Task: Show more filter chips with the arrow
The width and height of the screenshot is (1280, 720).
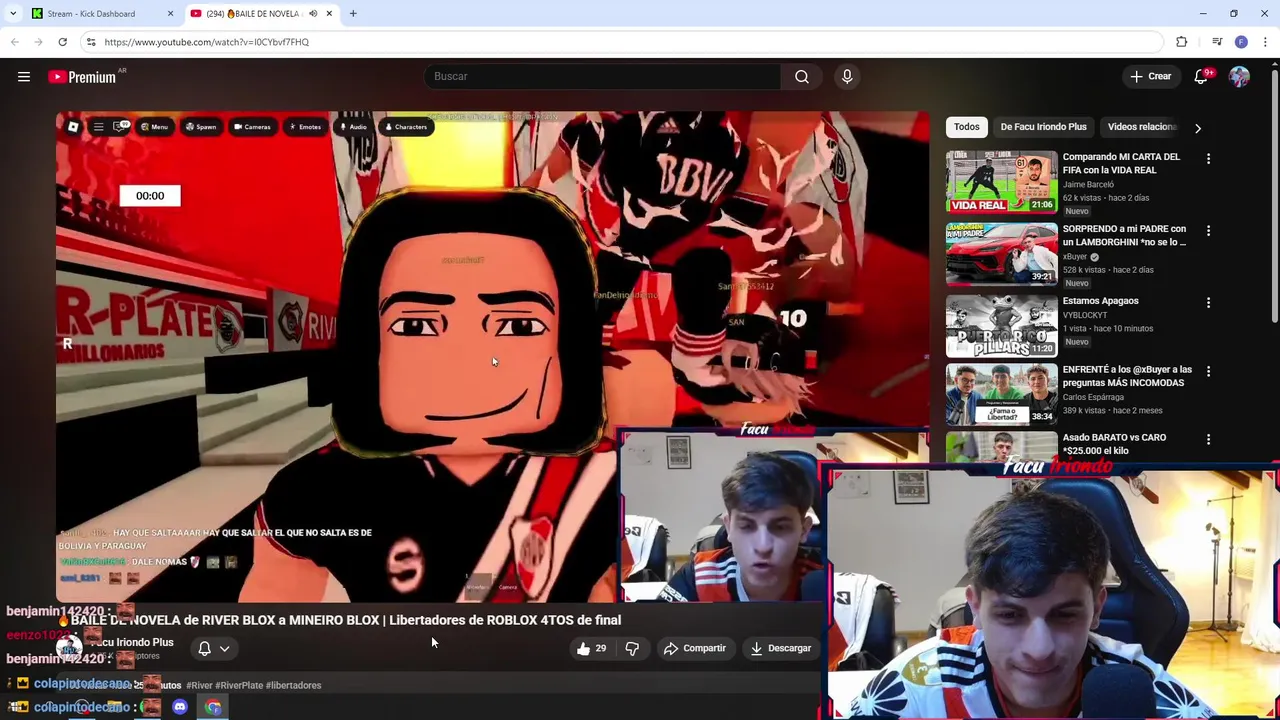Action: click(x=1197, y=128)
